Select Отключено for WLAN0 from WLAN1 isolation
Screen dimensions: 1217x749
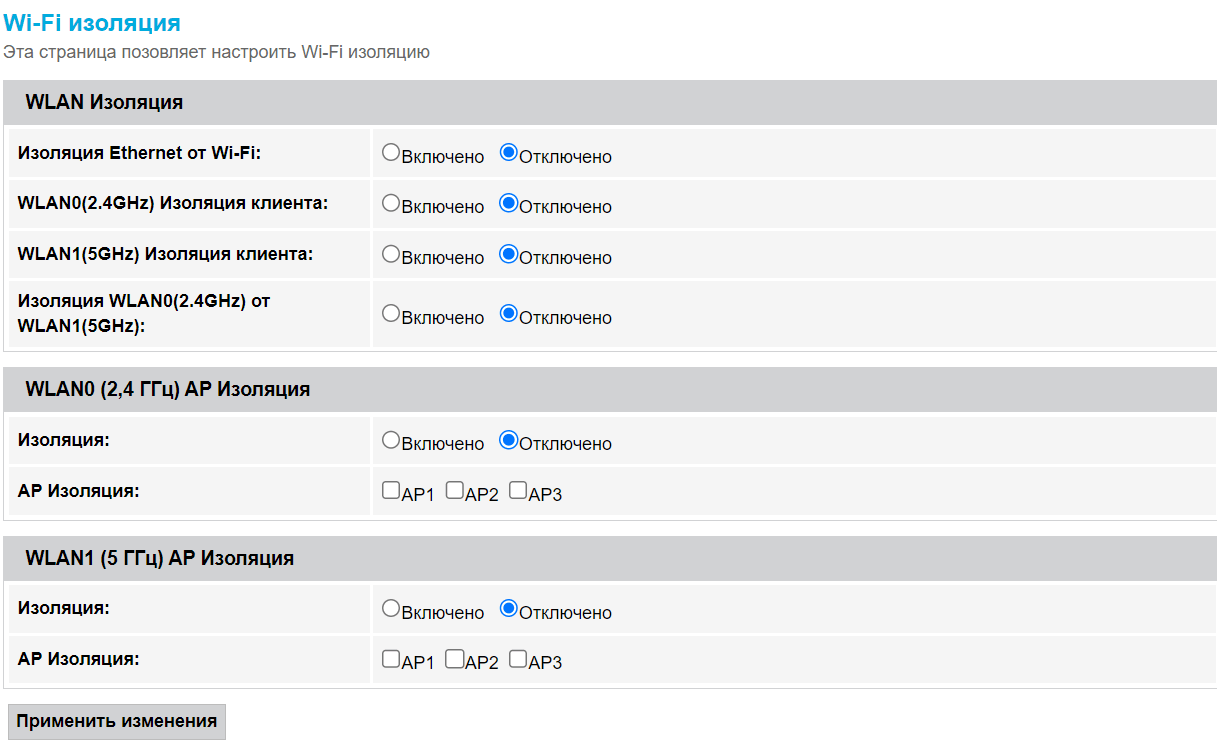click(x=508, y=313)
